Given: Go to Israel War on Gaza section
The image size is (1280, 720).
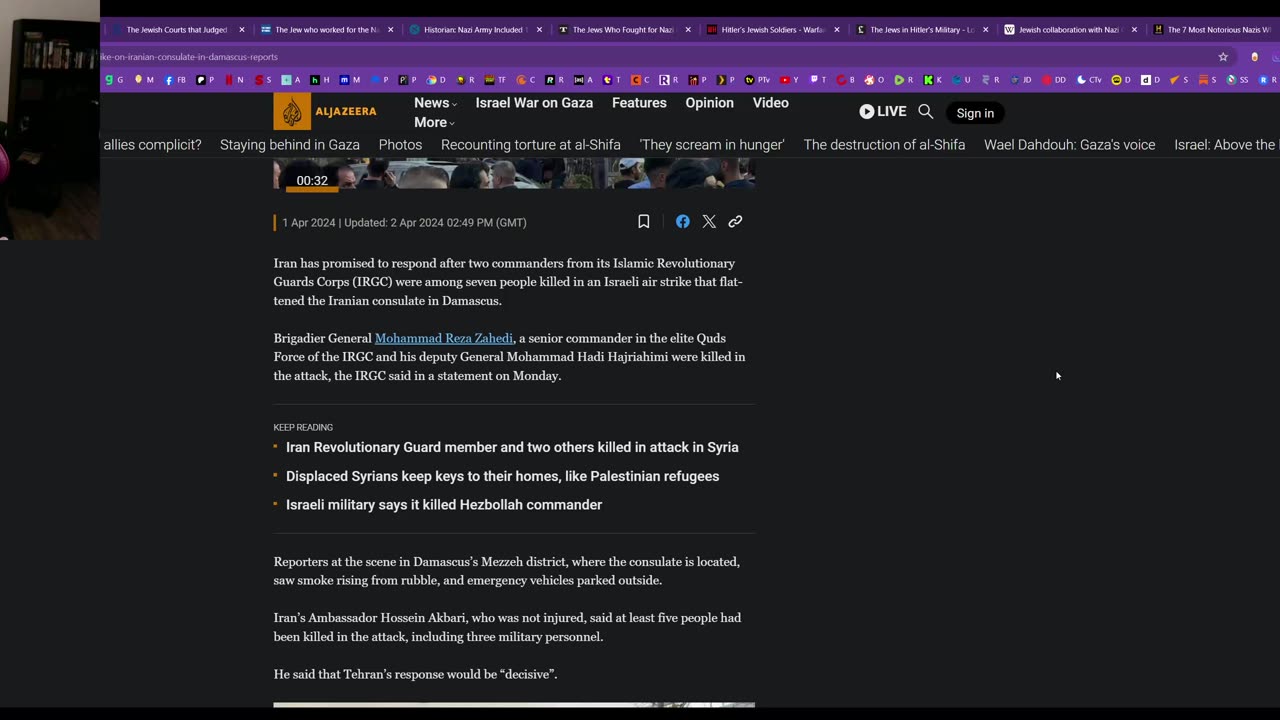Looking at the screenshot, I should [x=534, y=103].
